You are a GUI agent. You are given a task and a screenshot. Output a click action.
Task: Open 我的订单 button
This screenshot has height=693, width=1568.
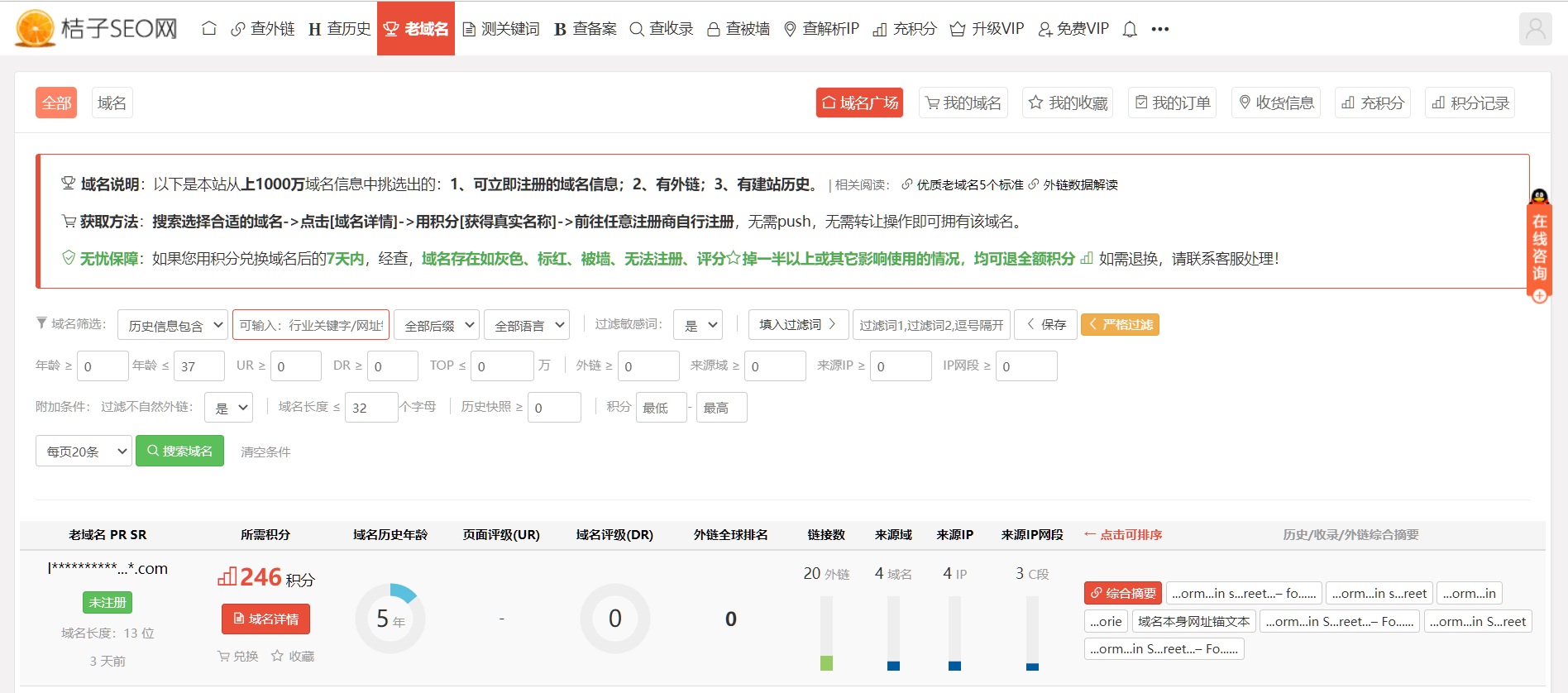point(1172,103)
